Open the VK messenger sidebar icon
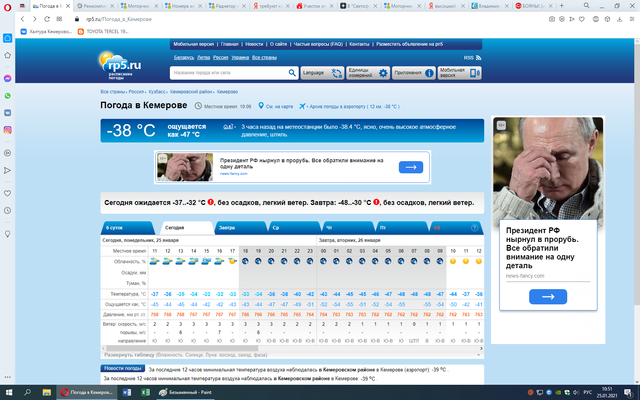The width and height of the screenshot is (640, 400). [7, 113]
